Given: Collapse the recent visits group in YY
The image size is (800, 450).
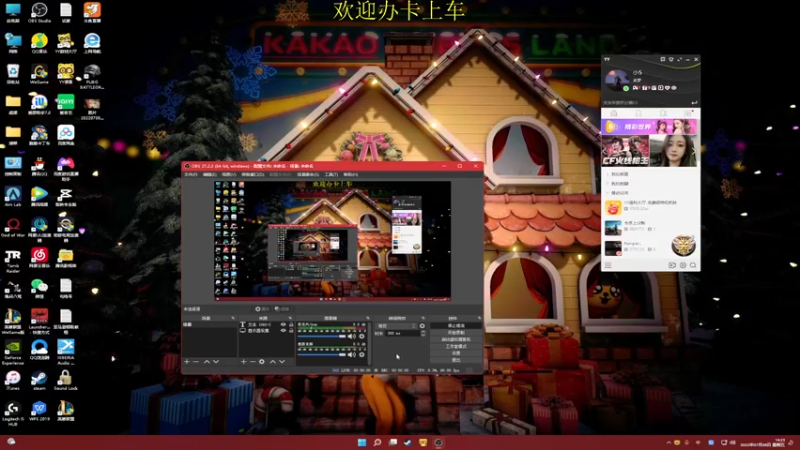Looking at the screenshot, I should (608, 193).
